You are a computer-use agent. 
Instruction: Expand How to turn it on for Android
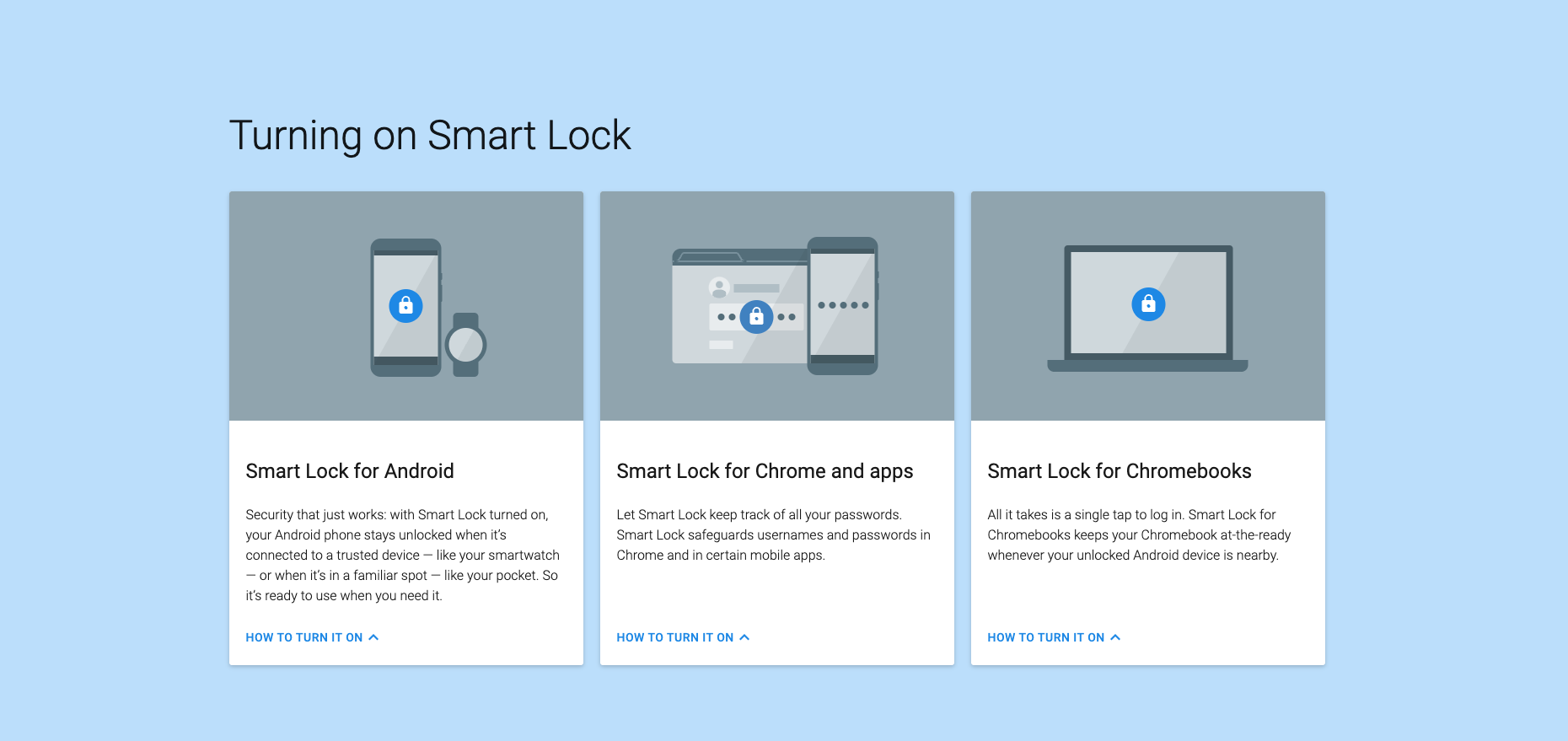pos(312,637)
